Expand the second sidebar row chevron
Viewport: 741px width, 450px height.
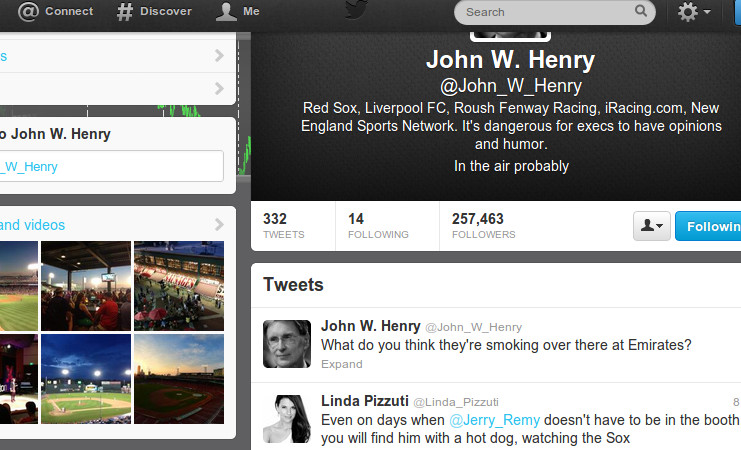pos(219,88)
